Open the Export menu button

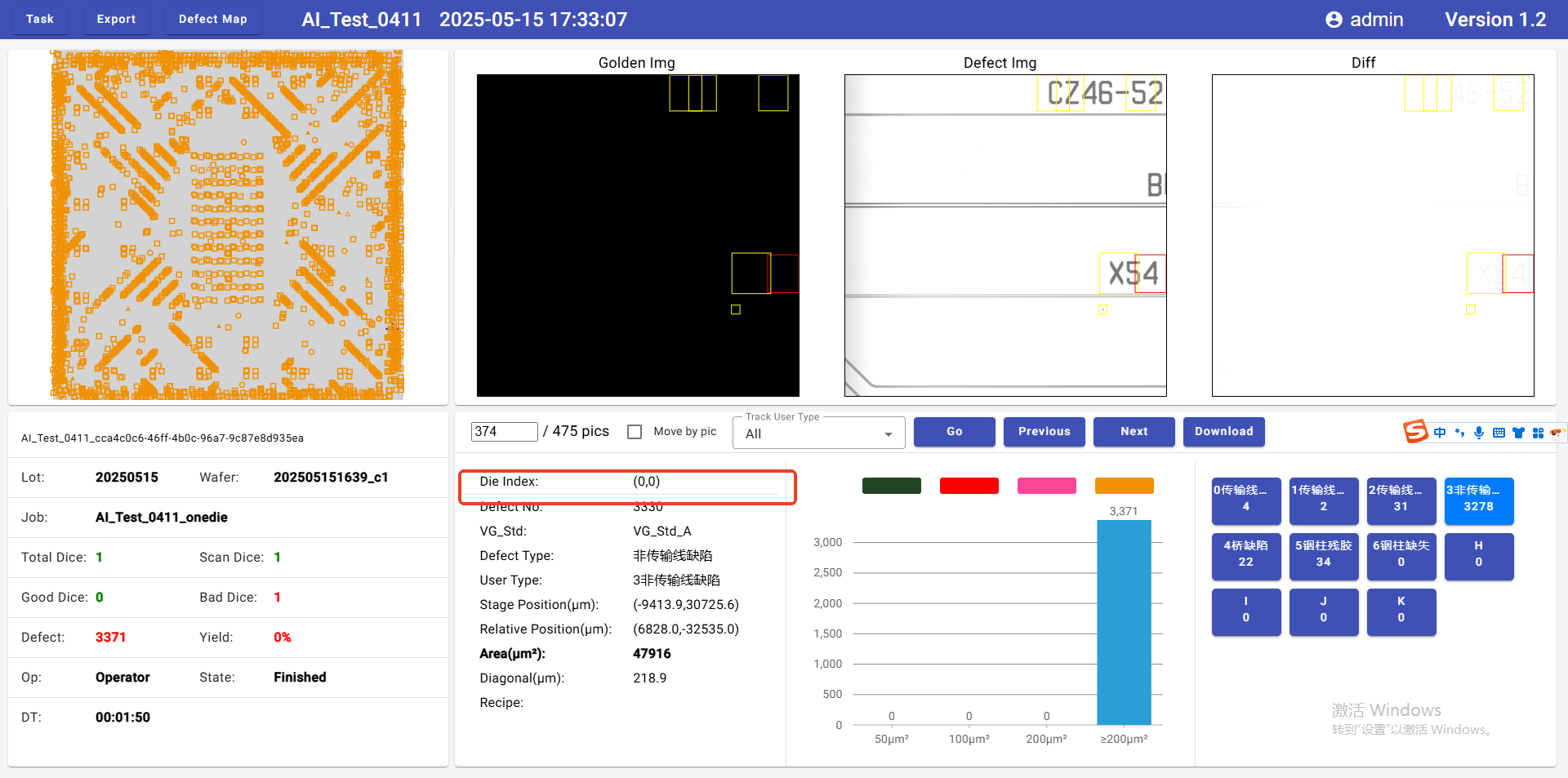pos(116,19)
